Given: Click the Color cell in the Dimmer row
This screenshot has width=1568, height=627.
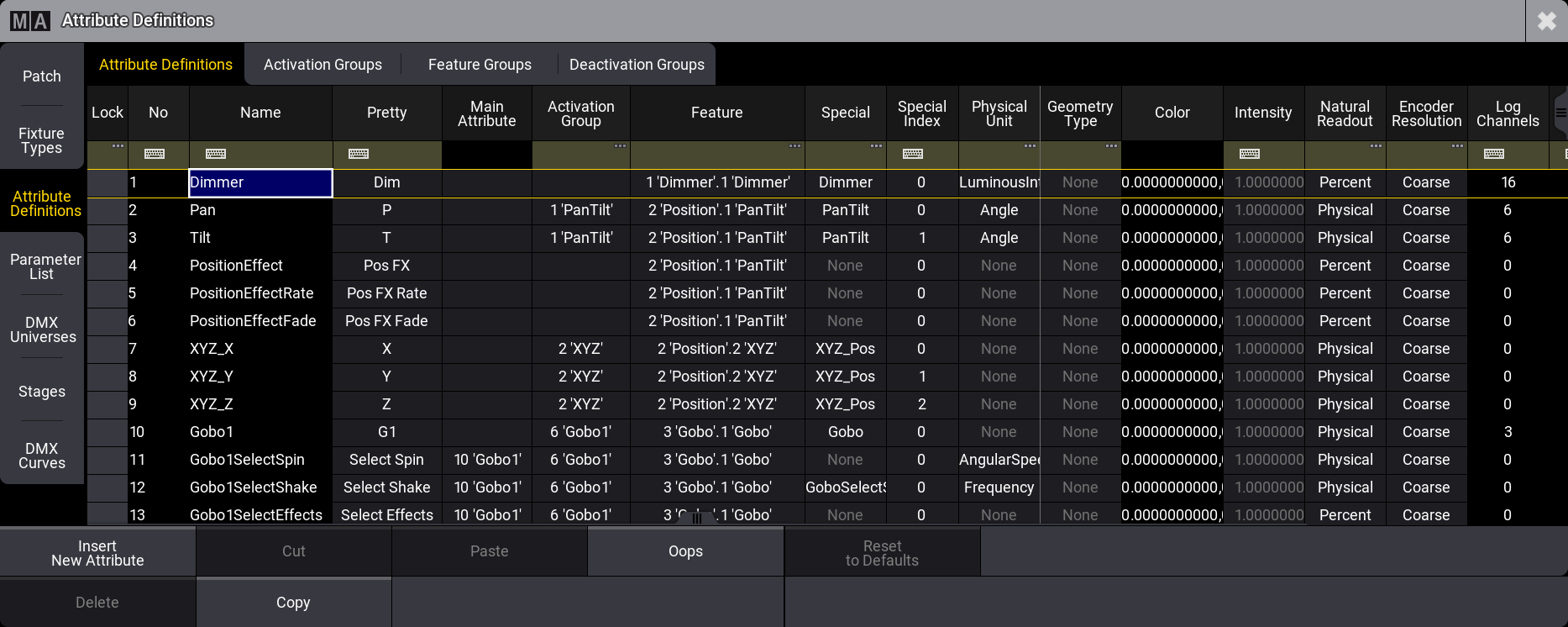Looking at the screenshot, I should click(1172, 182).
